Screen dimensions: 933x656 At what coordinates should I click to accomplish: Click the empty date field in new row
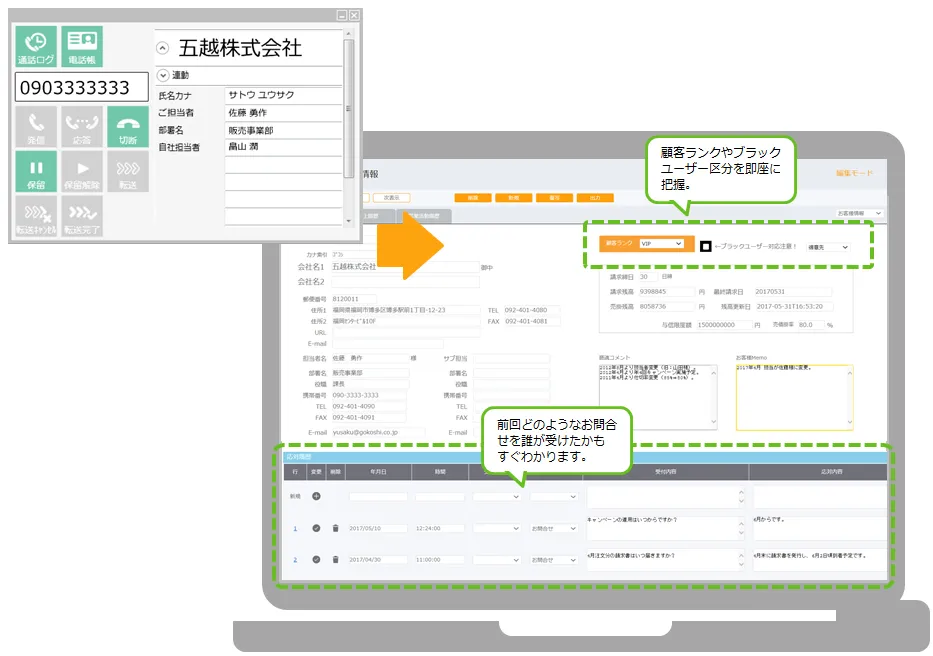pyautogui.click(x=378, y=496)
